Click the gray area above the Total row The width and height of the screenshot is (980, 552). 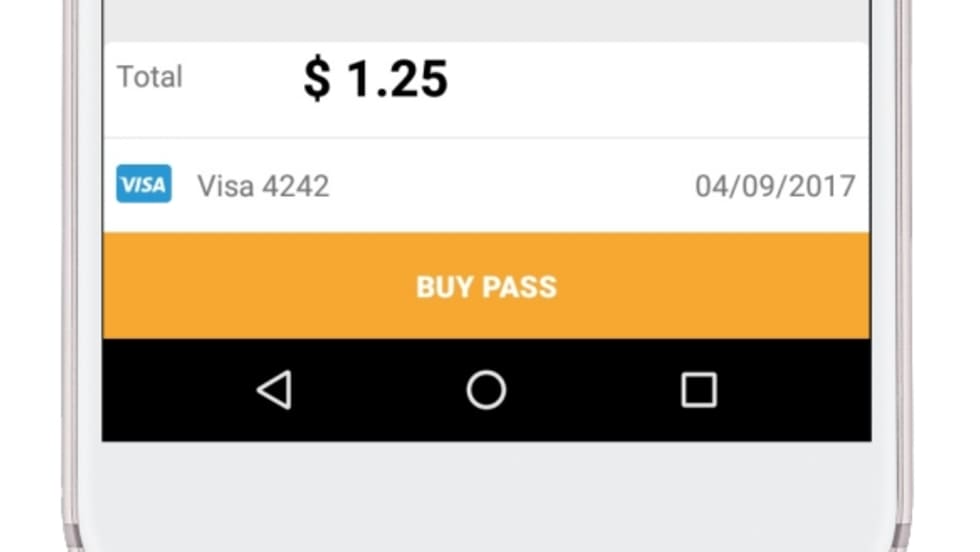pyautogui.click(x=486, y=20)
